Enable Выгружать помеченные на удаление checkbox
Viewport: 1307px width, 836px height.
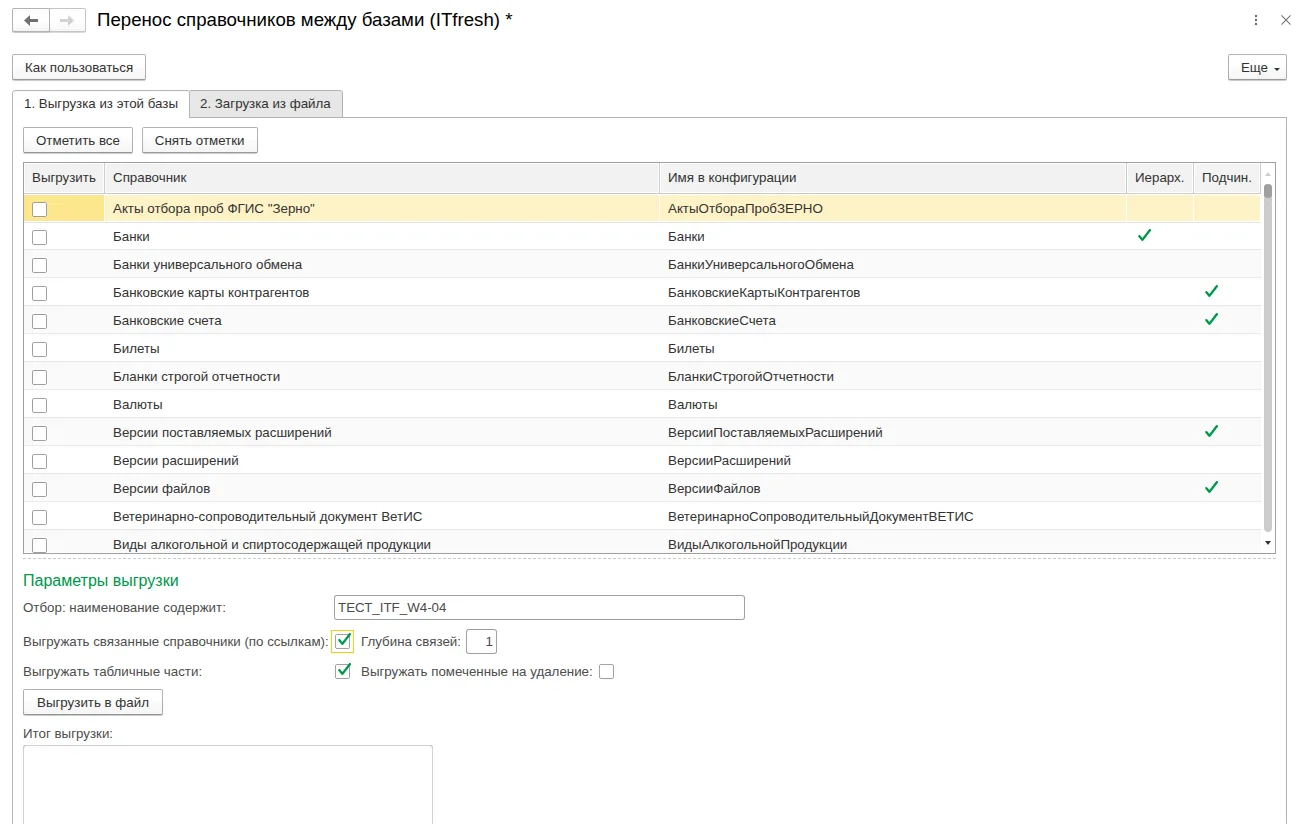coord(606,672)
